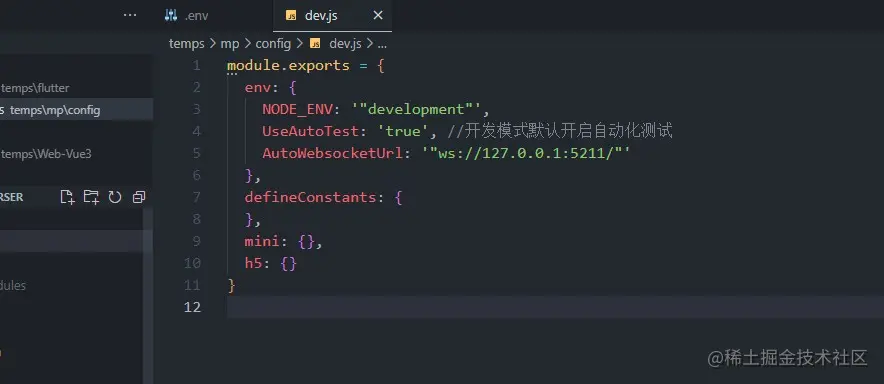The image size is (884, 384).
Task: Click the '"development"' string value
Action: pos(417,109)
